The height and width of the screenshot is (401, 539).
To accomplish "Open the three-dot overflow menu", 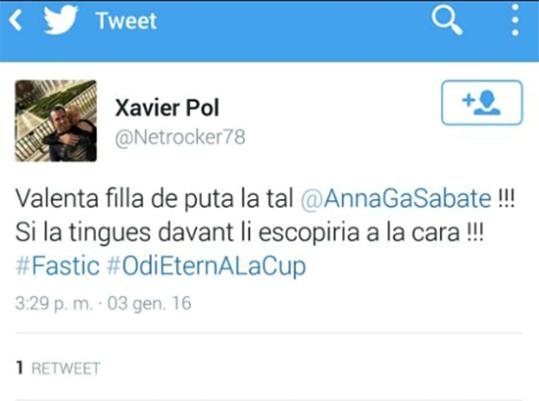I will pos(515,20).
